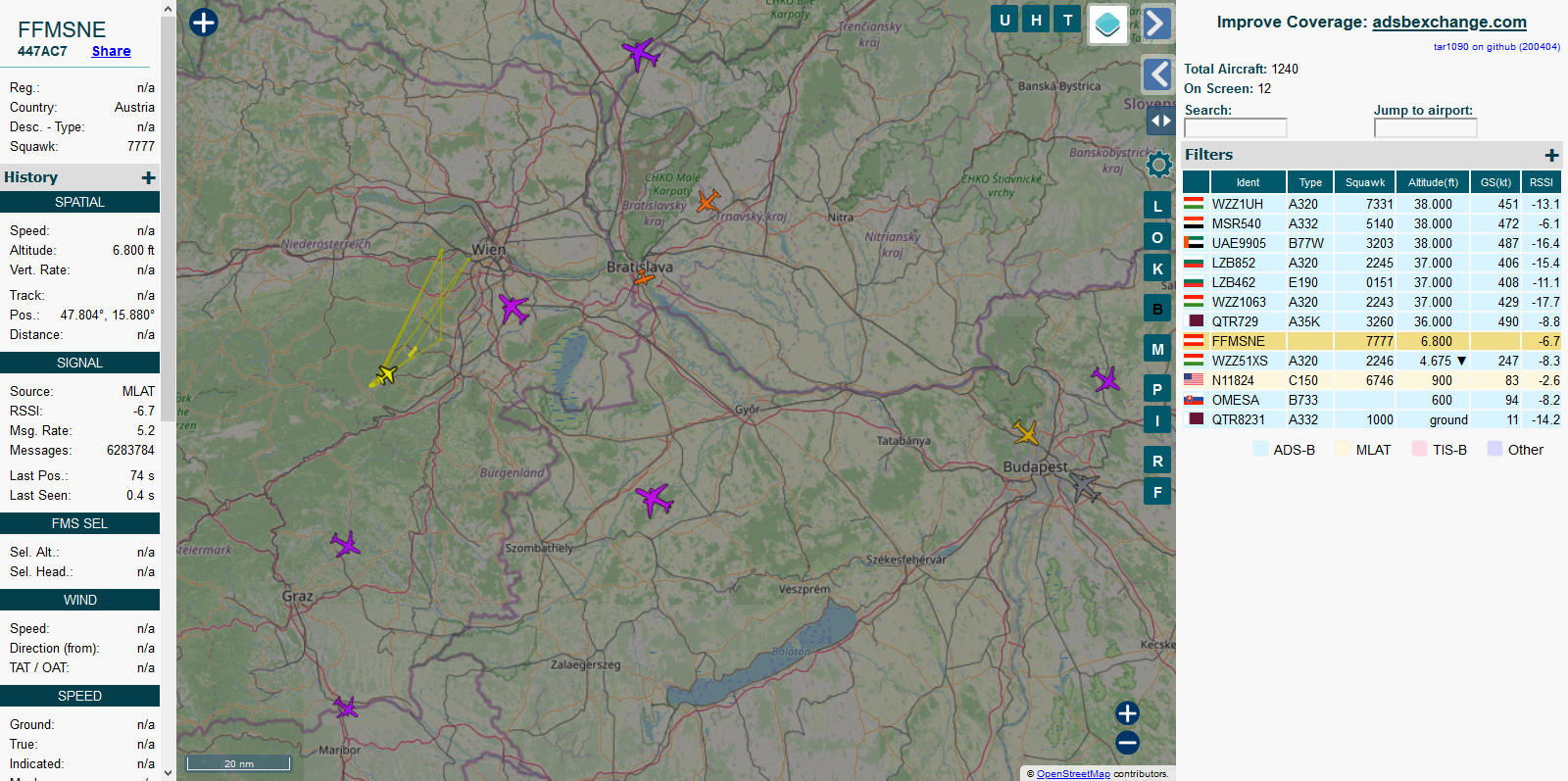Toggle the P map button

tap(1157, 389)
